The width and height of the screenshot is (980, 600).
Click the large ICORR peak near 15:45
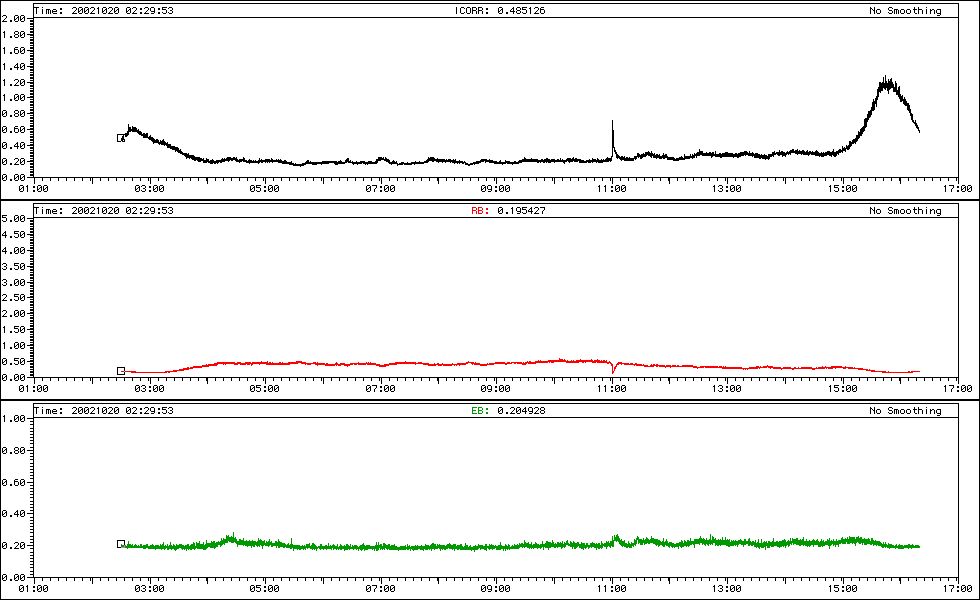(886, 84)
